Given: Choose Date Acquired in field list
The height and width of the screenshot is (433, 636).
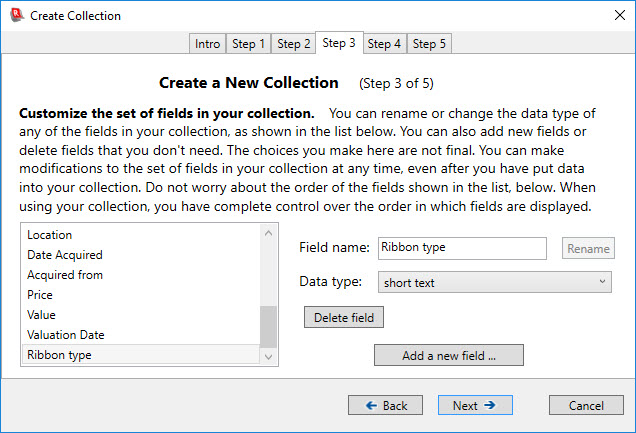Looking at the screenshot, I should tap(65, 255).
